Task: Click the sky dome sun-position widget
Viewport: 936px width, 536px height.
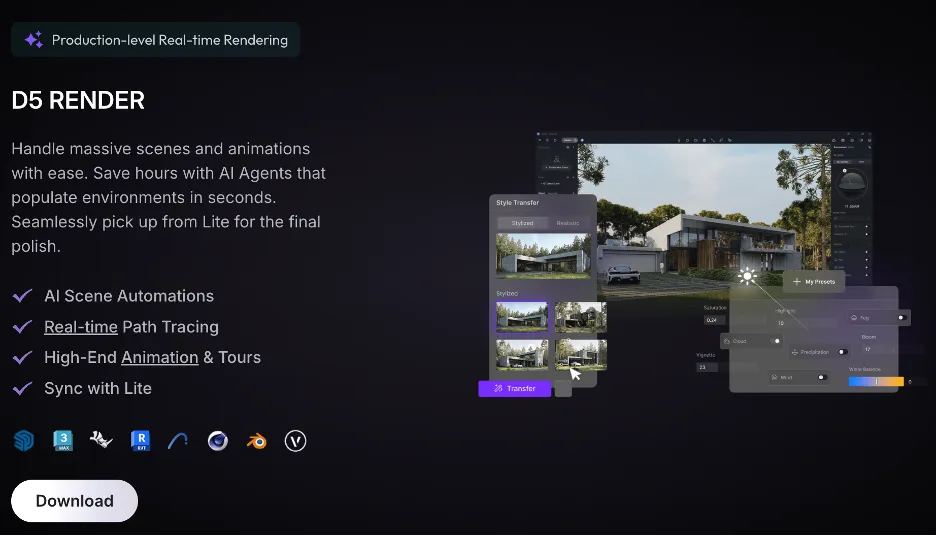Action: tap(852, 185)
